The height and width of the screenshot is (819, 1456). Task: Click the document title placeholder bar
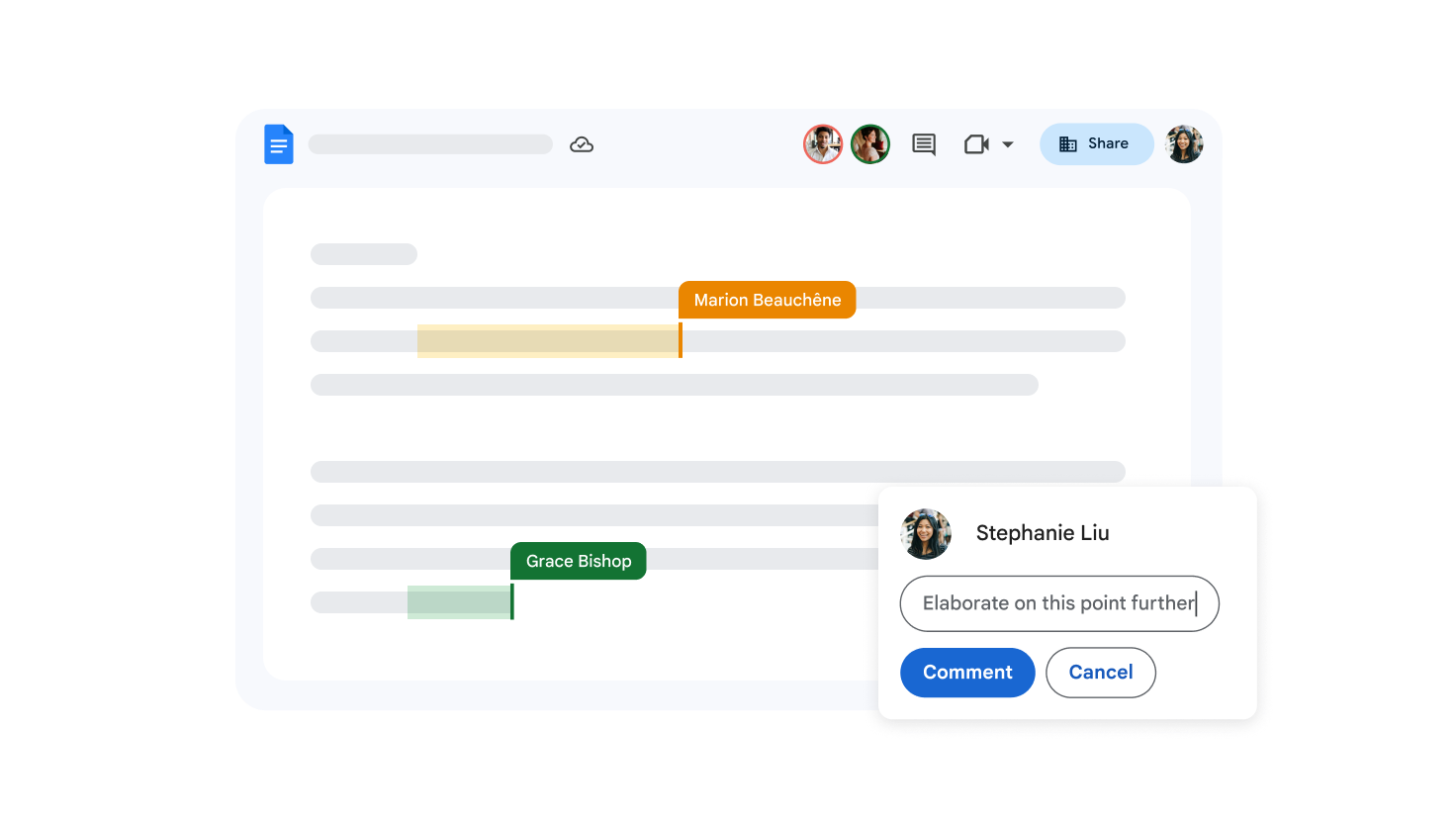[430, 144]
